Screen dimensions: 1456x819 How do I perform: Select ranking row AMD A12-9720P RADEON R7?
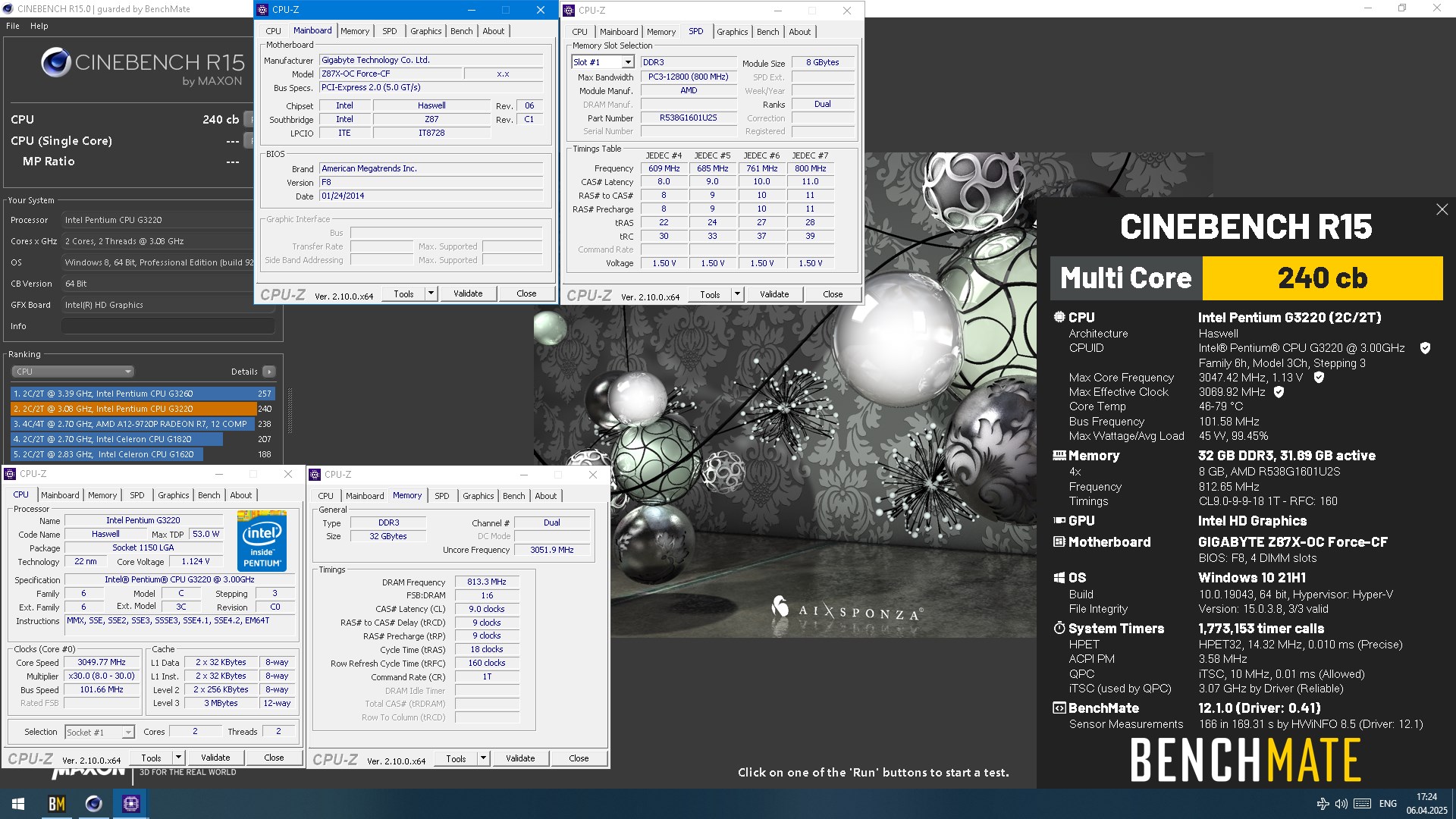143,424
